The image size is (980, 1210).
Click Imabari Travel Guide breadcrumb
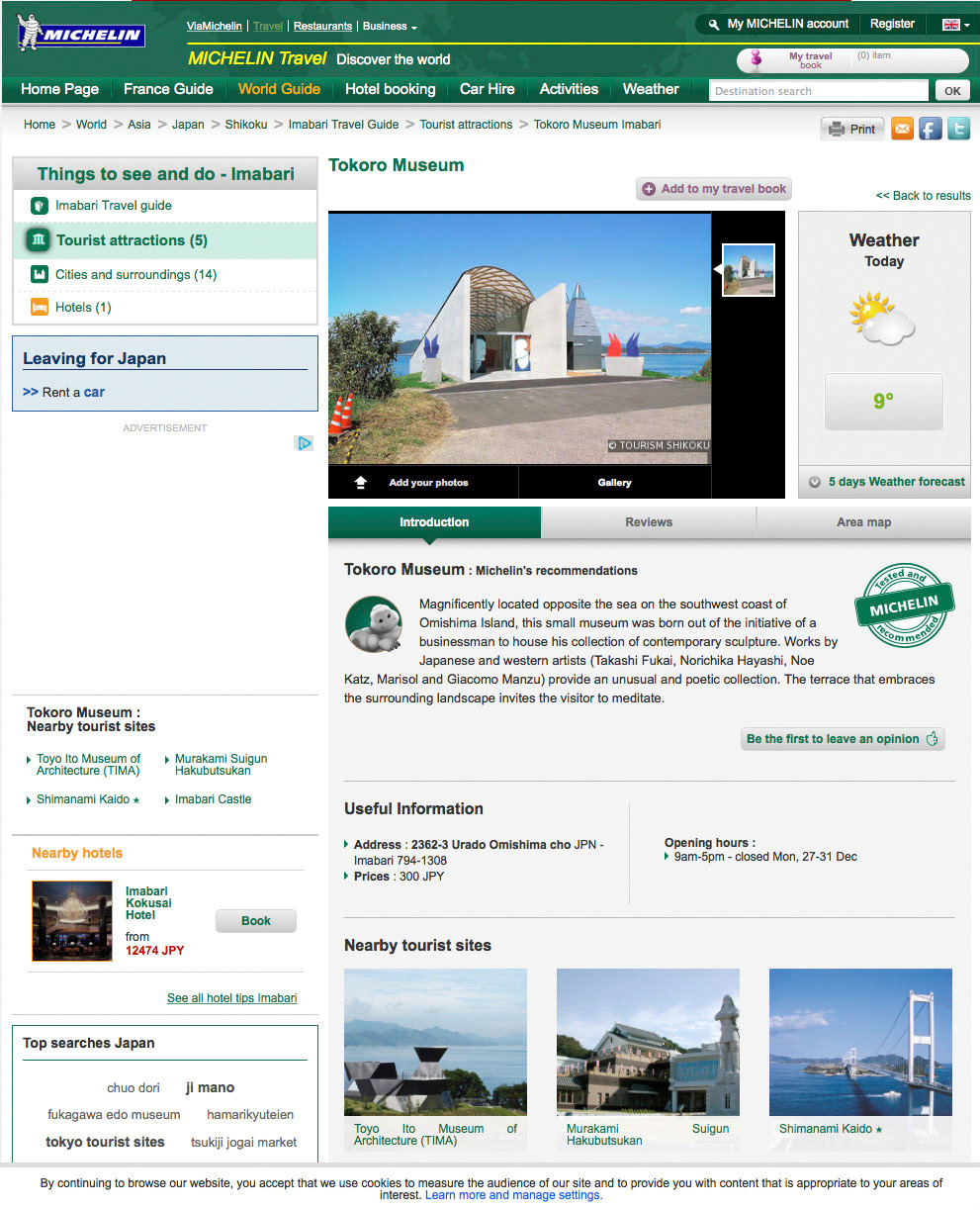(343, 125)
